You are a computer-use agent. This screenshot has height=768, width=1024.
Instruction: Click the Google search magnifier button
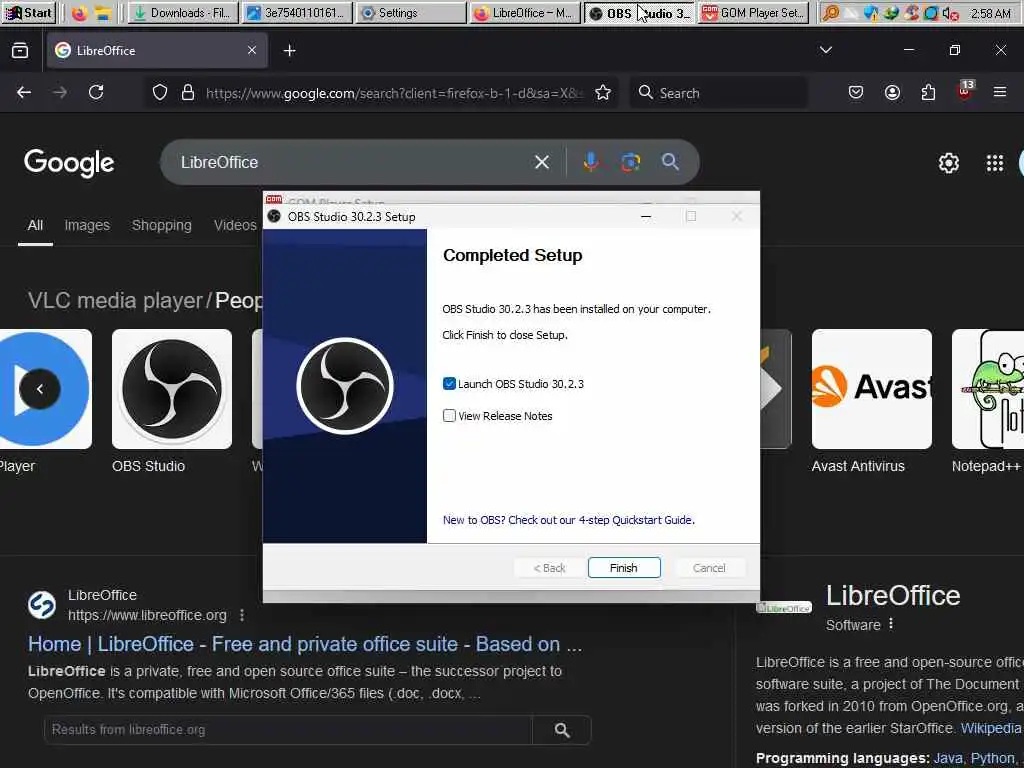coord(670,162)
